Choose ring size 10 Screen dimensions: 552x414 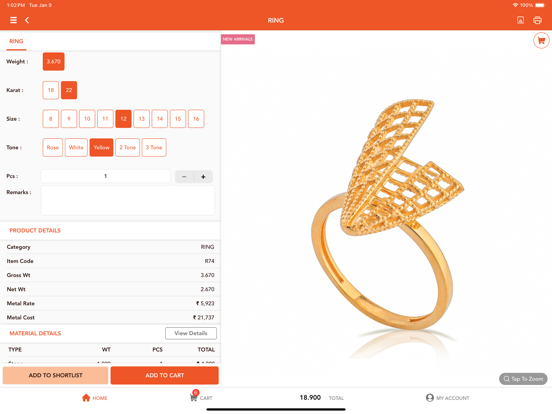tap(87, 119)
